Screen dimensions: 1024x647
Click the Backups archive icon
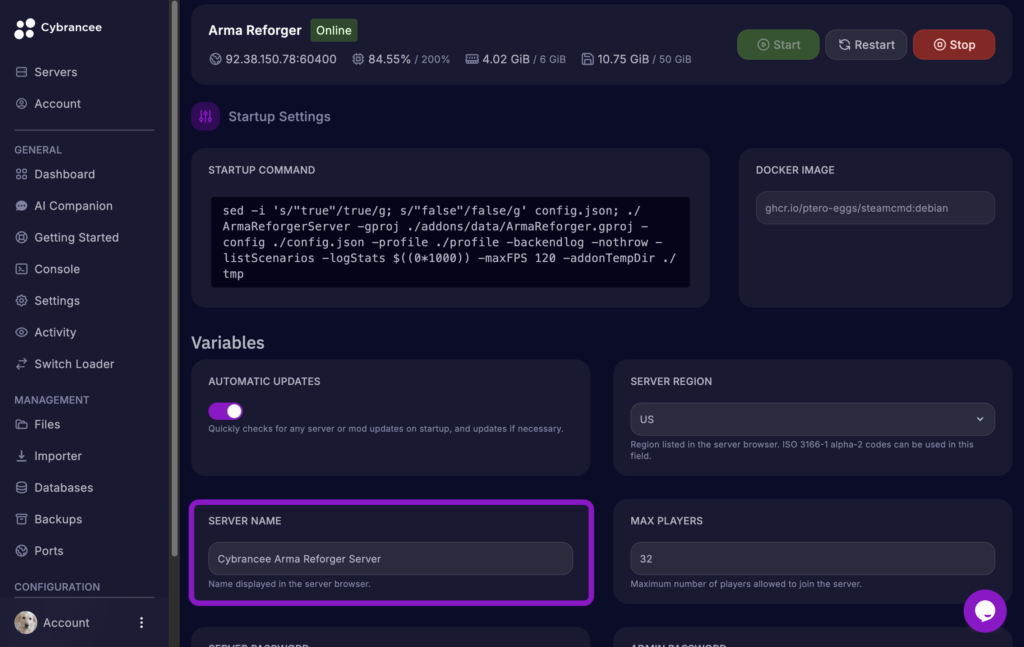tap(22, 519)
